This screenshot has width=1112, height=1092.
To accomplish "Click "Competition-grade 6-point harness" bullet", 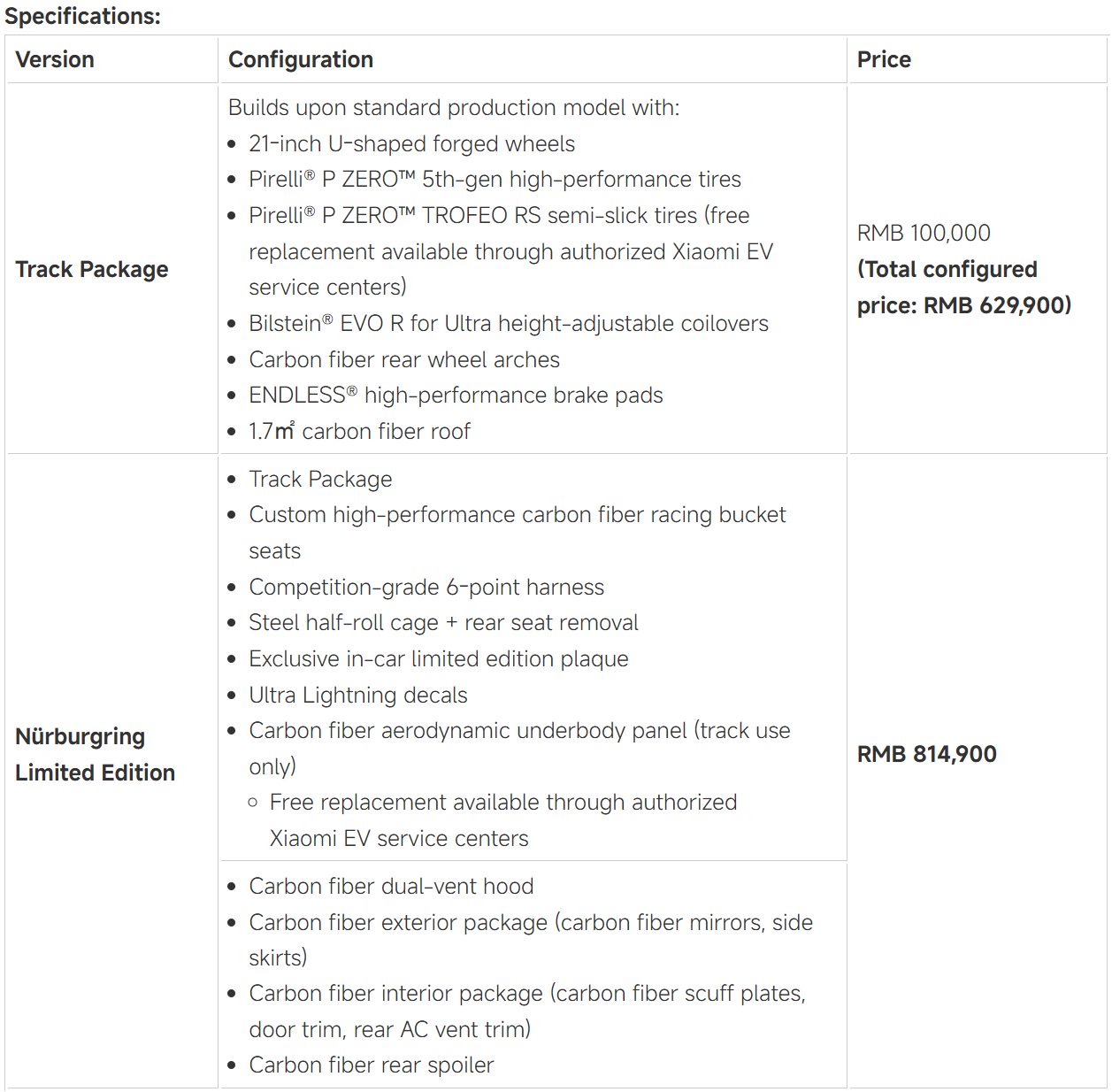I will tap(426, 587).
